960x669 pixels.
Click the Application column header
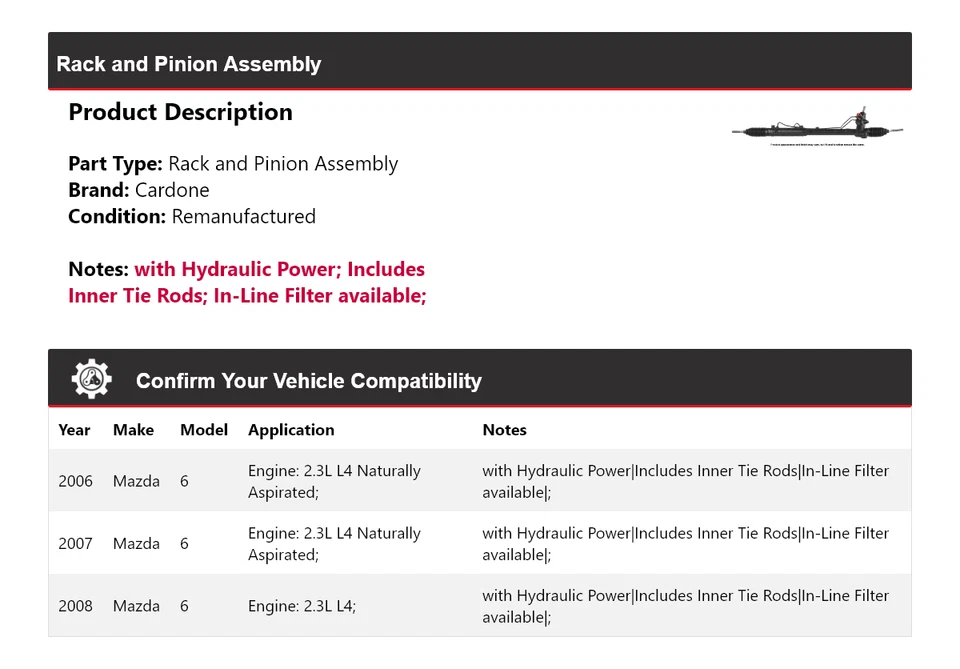[x=291, y=430]
